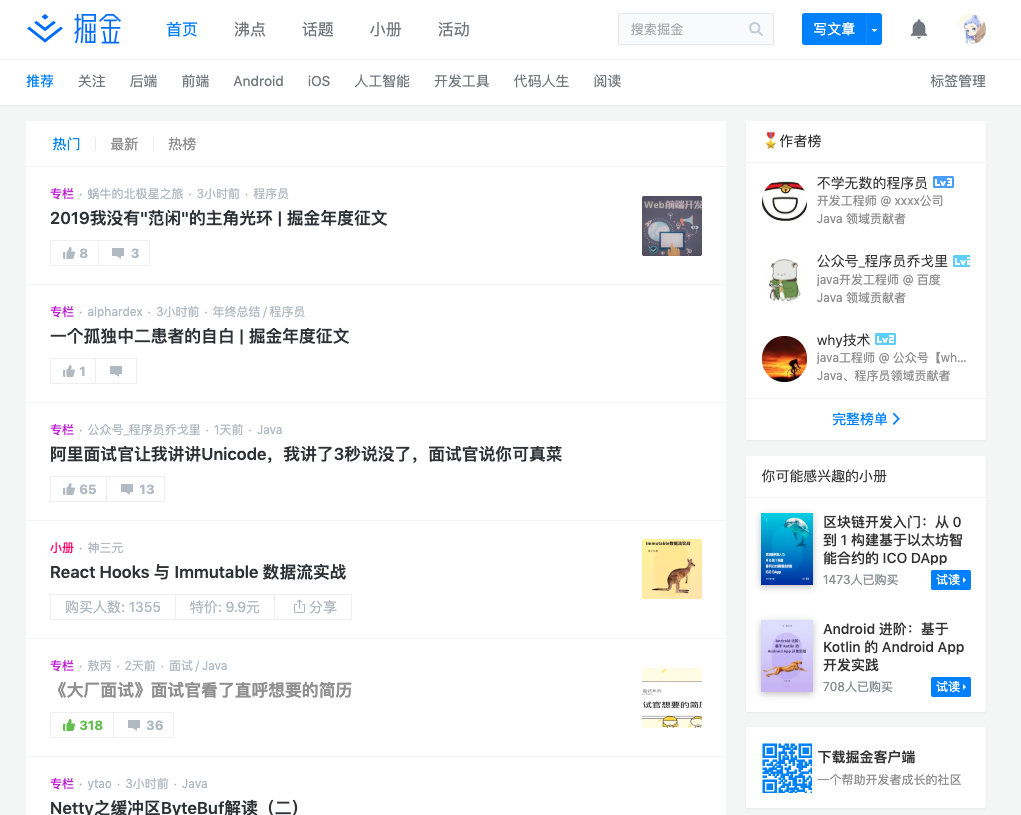The image size is (1021, 815).
Task: Open the 活动 nav item
Action: (453, 29)
